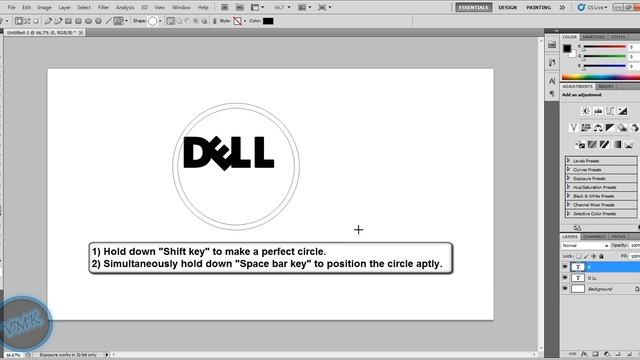
Task: Select the Custom Shape tool
Action: point(118,21)
